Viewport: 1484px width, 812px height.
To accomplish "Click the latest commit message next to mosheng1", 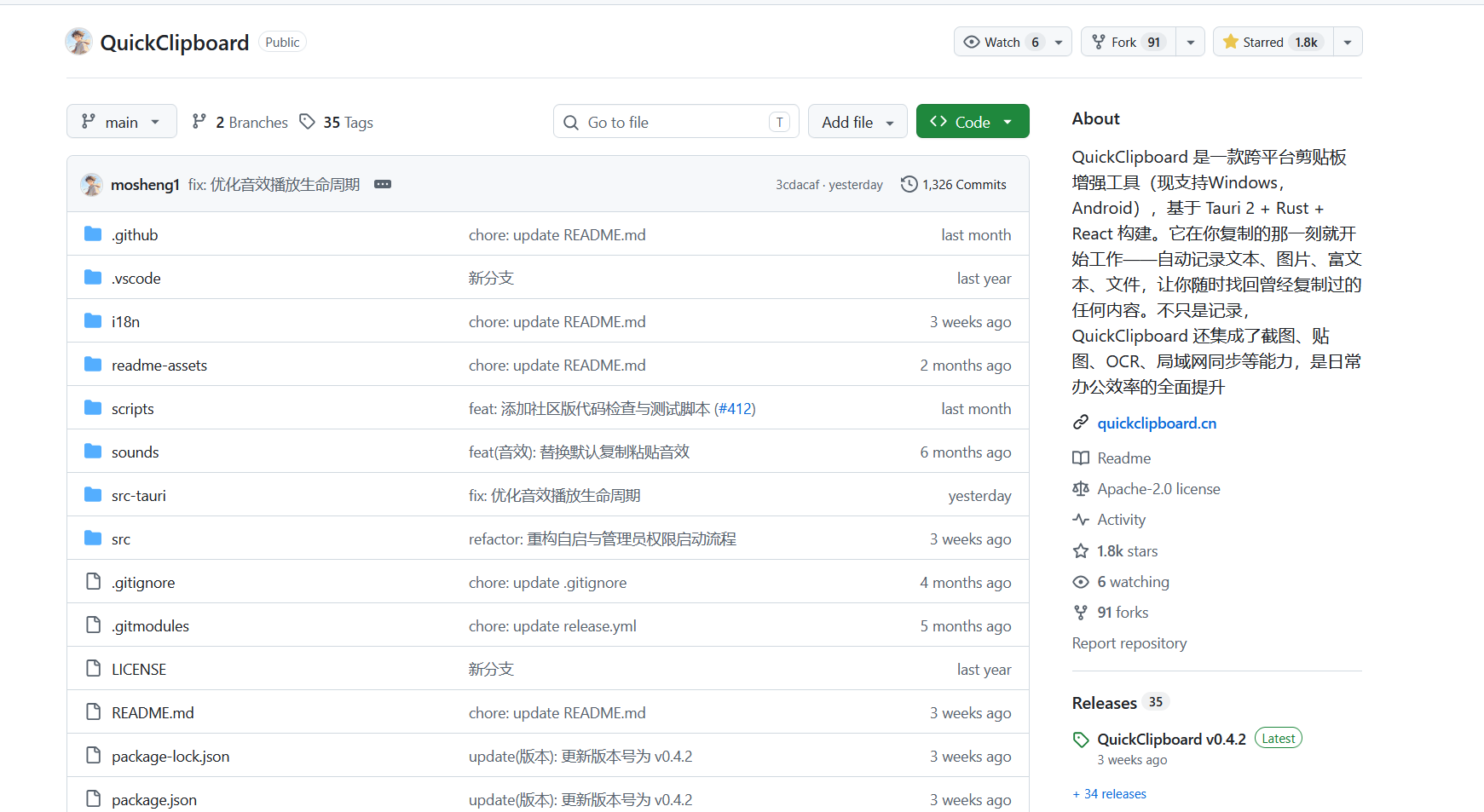I will [274, 184].
